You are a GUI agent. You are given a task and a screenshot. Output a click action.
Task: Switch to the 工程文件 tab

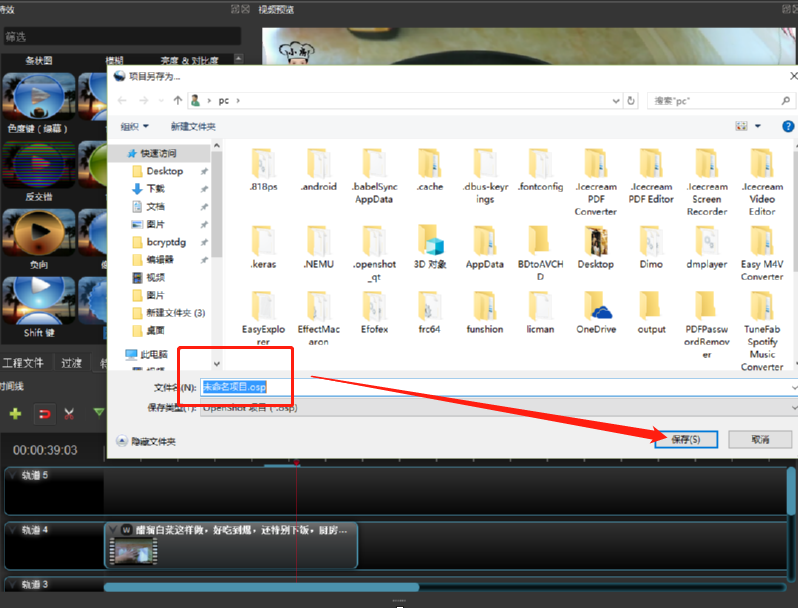[x=23, y=363]
